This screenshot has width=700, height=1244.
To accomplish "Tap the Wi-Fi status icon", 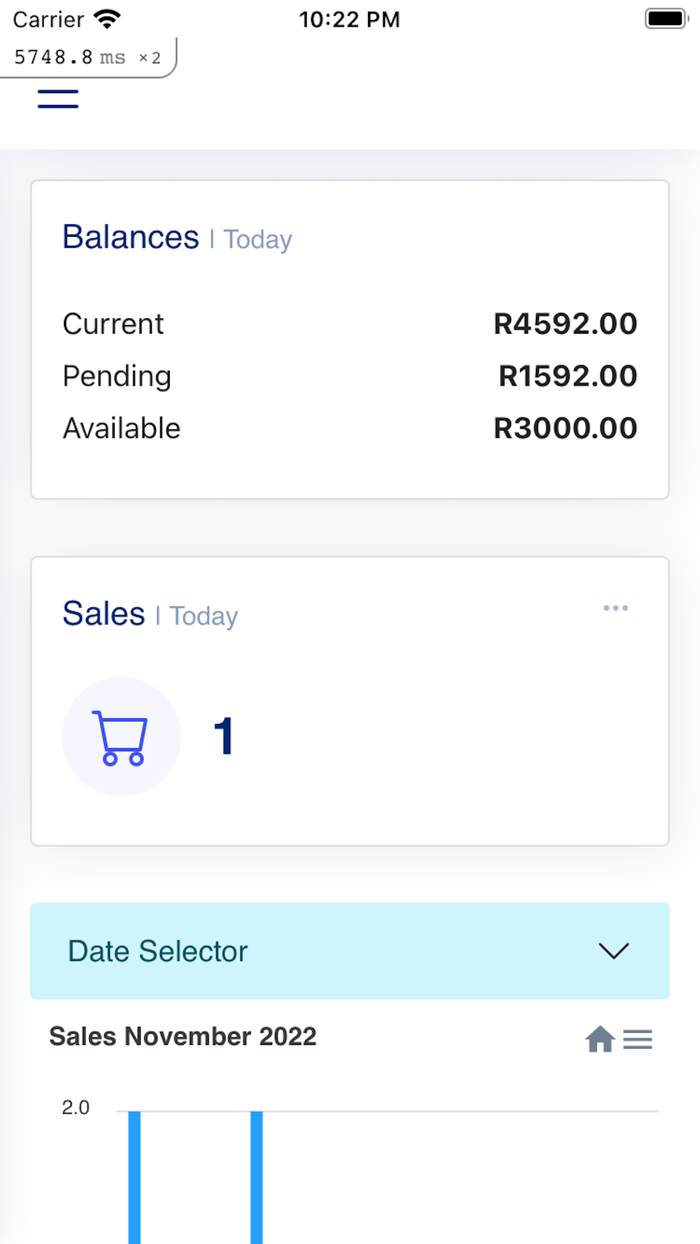I will coord(106,19).
